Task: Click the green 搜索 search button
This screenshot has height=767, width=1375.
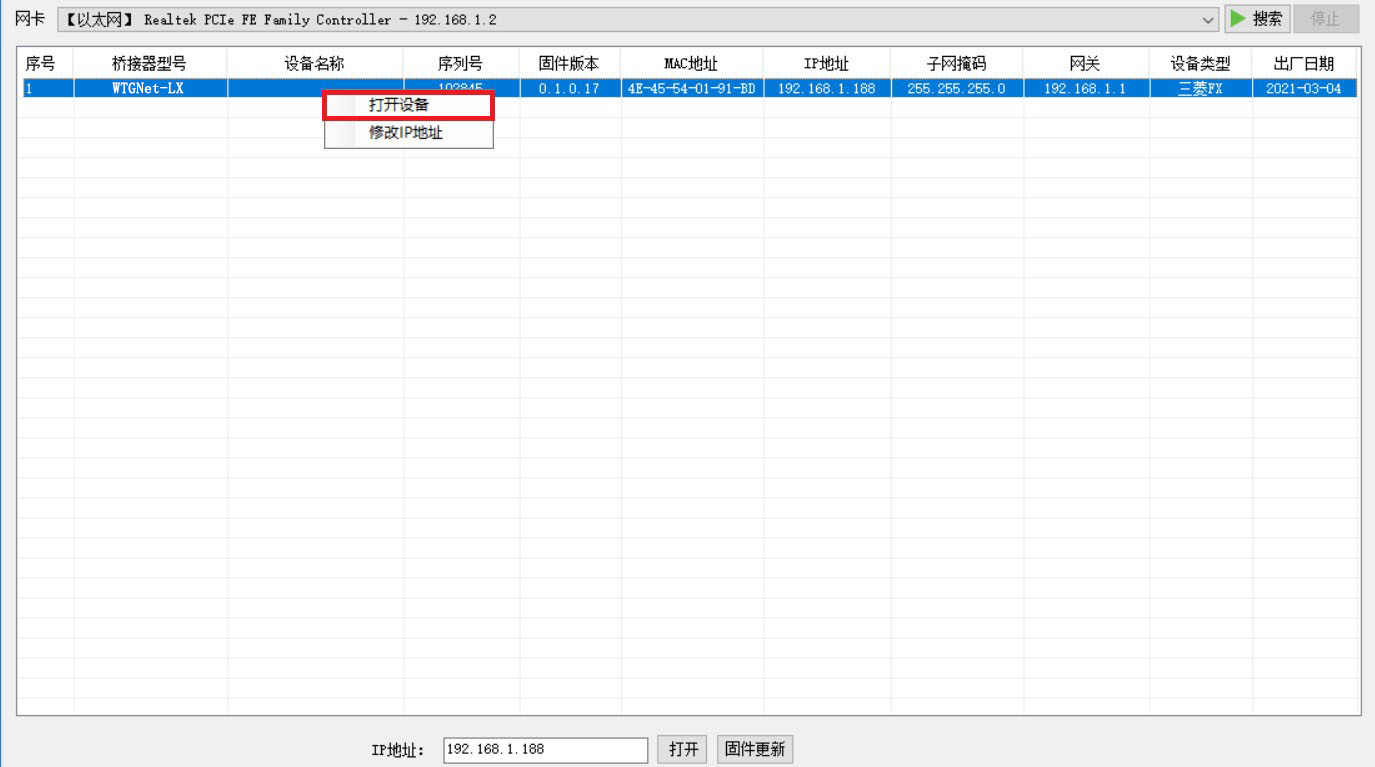Action: click(x=1257, y=19)
